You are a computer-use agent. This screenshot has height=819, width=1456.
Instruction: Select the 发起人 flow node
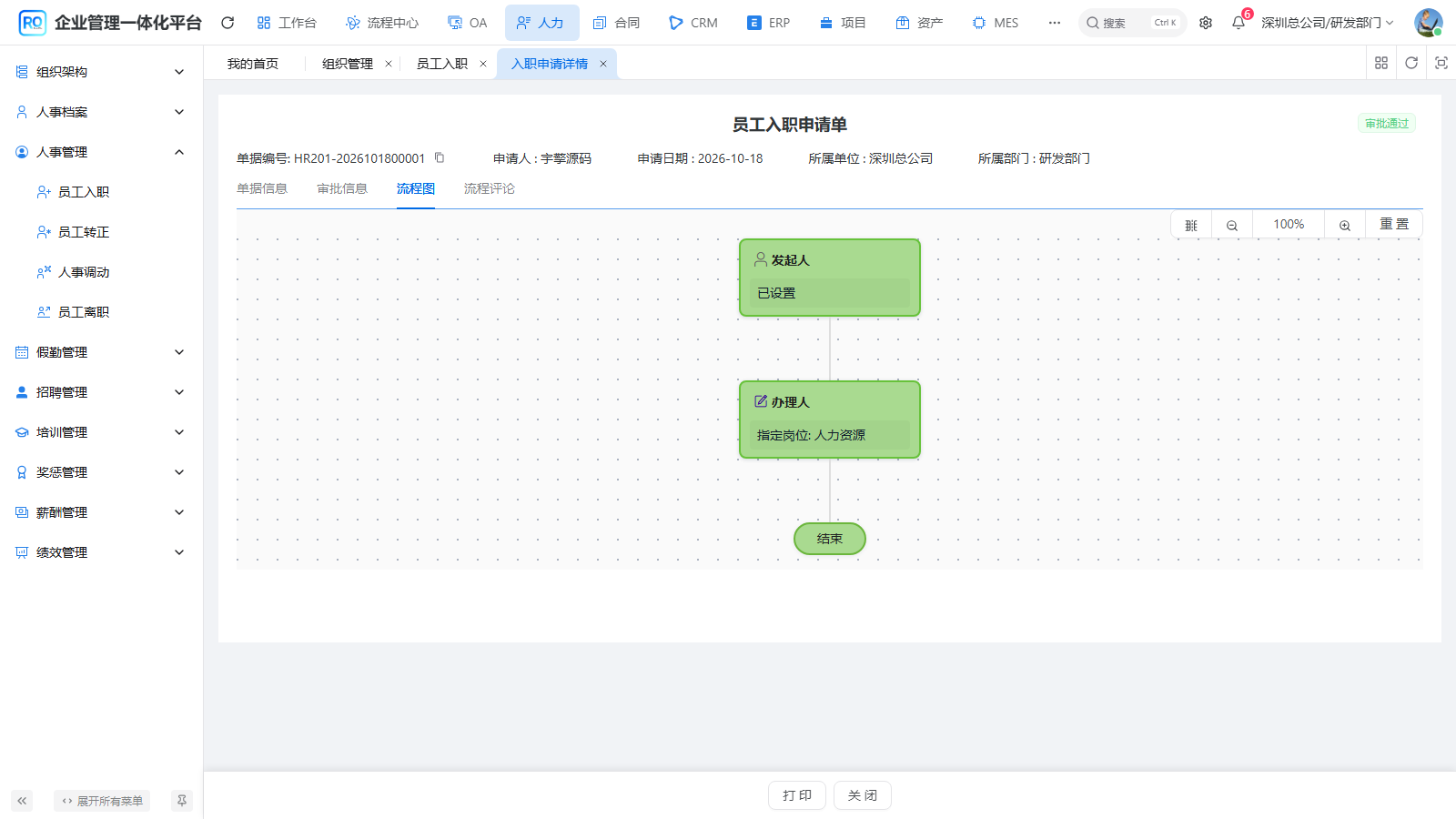(x=830, y=278)
